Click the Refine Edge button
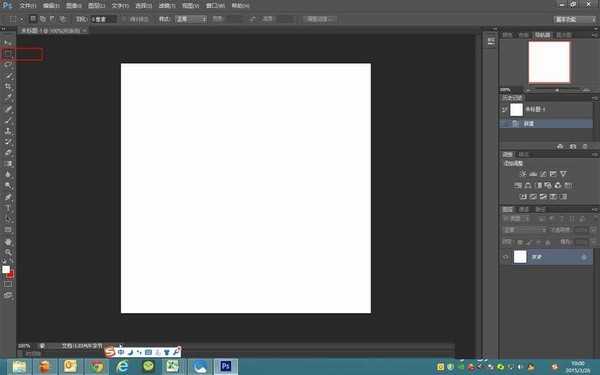Viewport: 600px width, 375px height. pyautogui.click(x=320, y=19)
